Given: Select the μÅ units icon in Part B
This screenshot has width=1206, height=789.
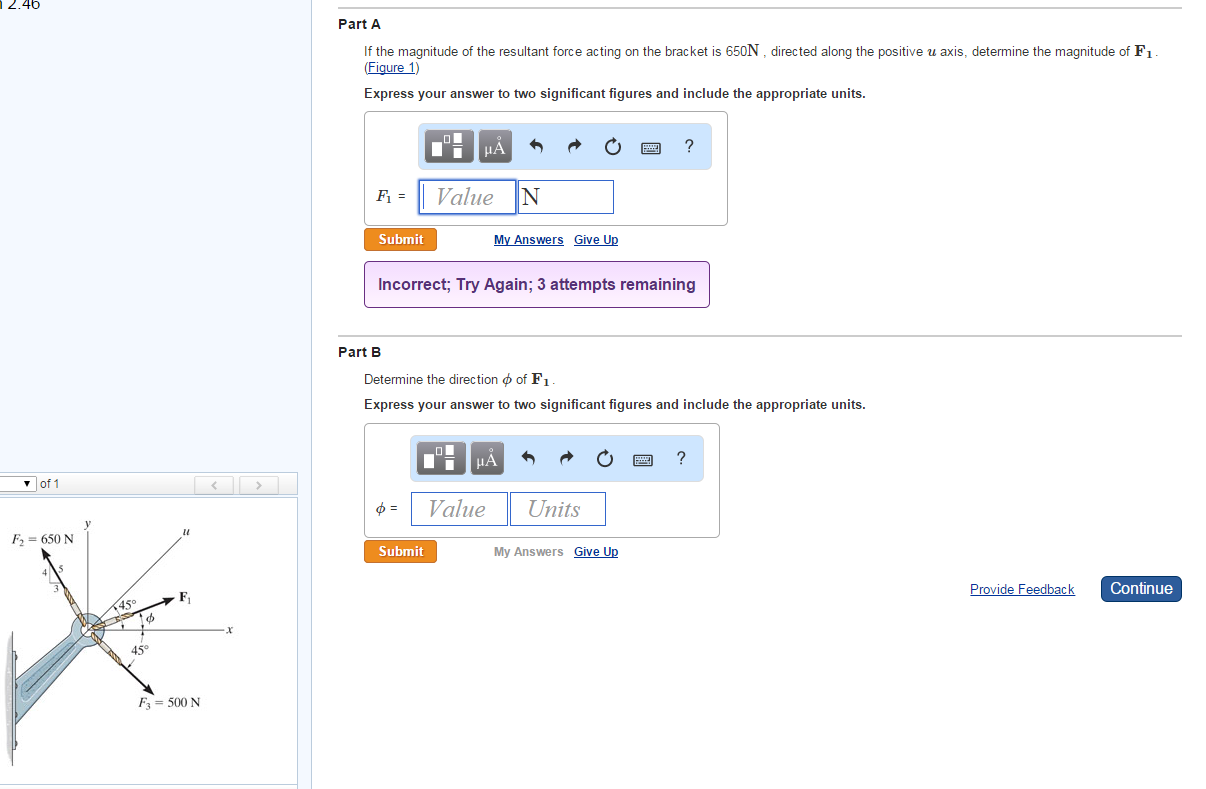Looking at the screenshot, I should coord(487,458).
